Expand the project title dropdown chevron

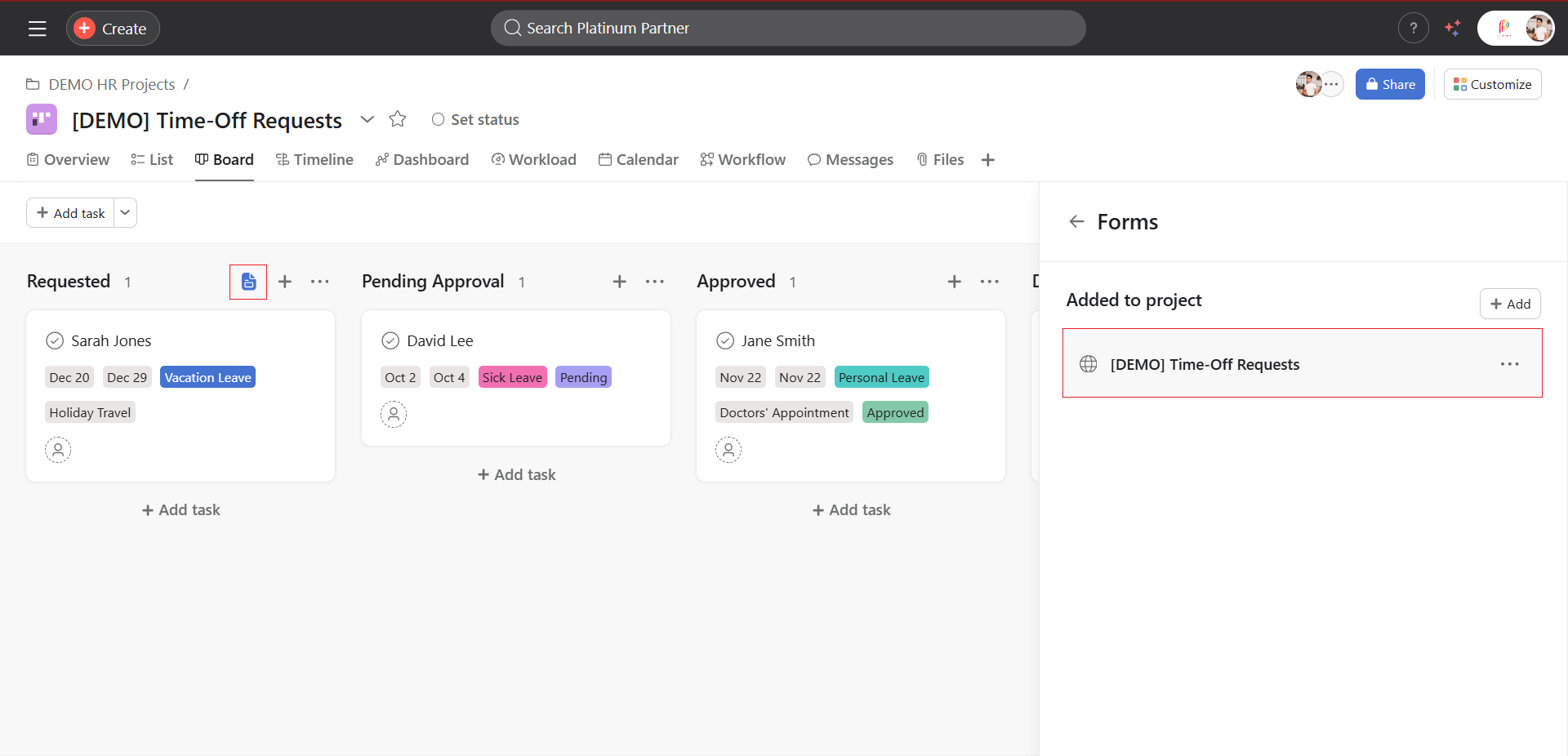[x=367, y=119]
